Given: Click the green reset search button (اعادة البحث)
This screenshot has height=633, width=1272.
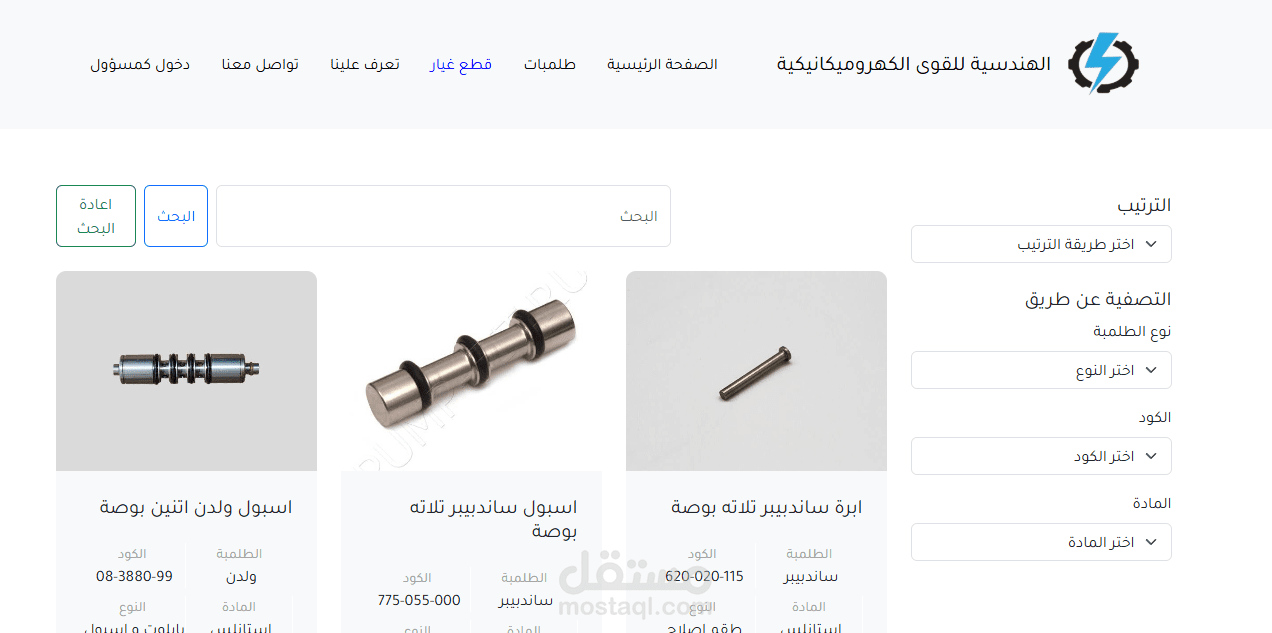Looking at the screenshot, I should [96, 216].
